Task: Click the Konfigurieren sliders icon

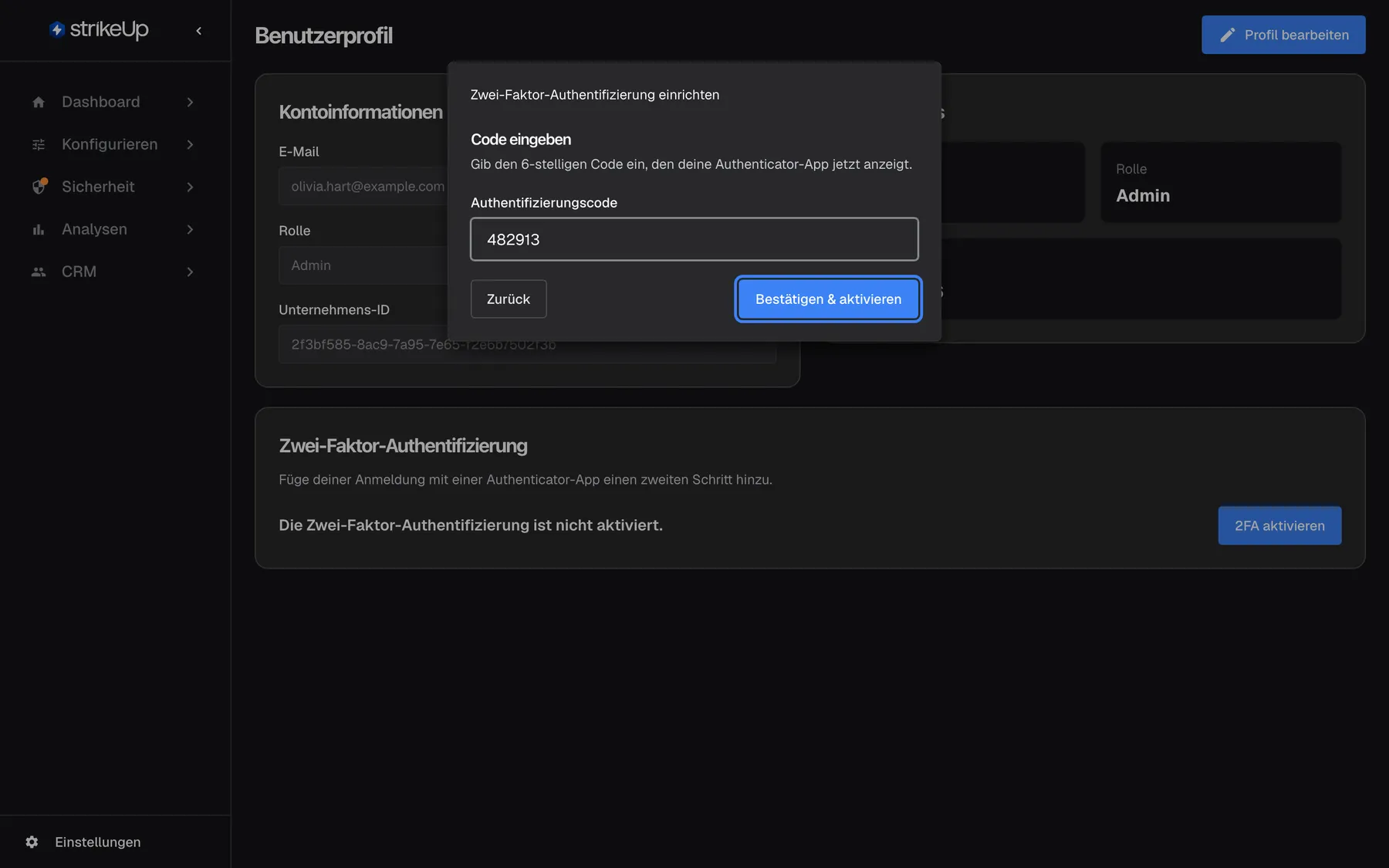Action: tap(39, 144)
